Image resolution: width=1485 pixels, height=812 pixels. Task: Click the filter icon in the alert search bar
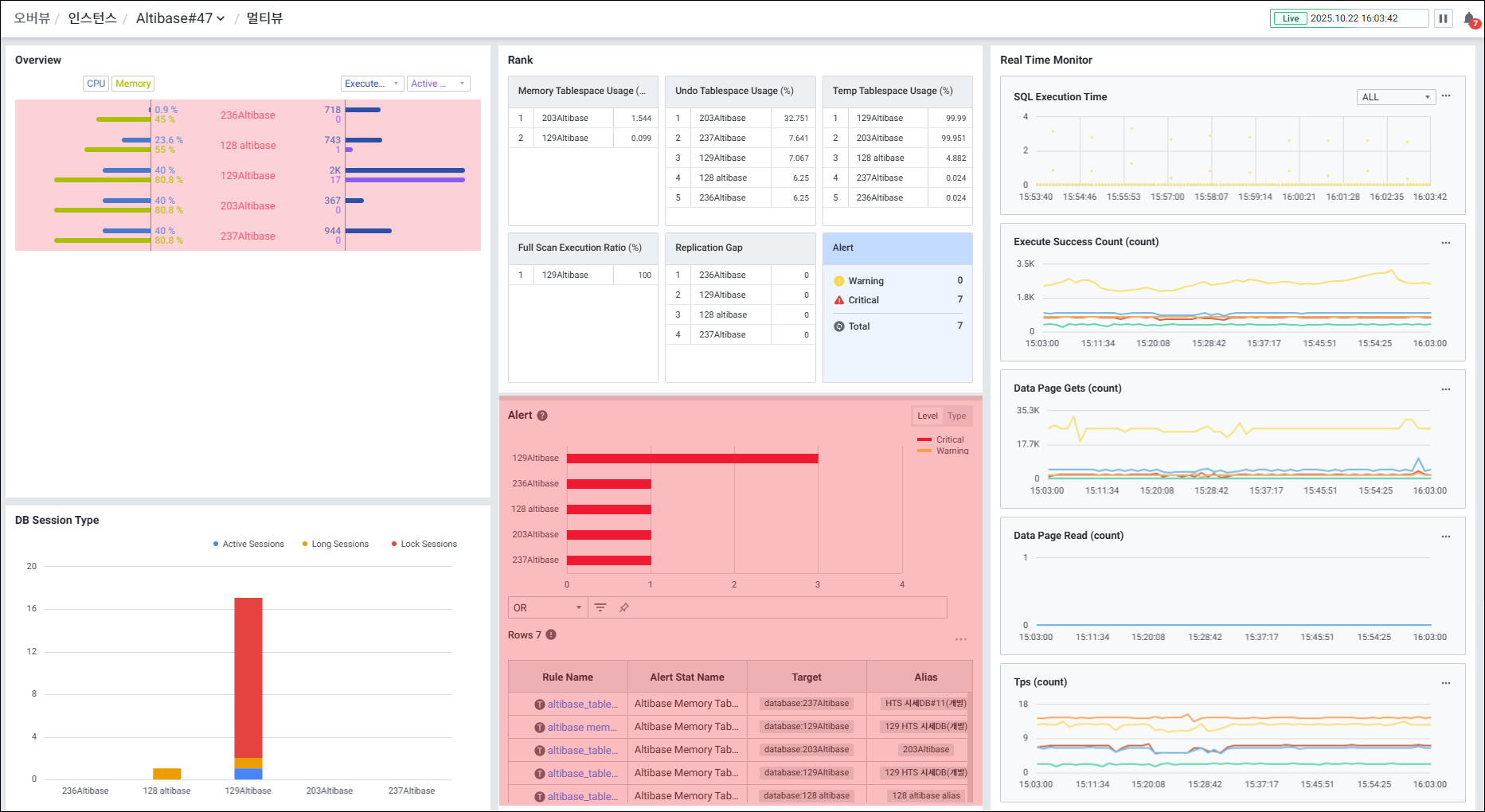click(600, 607)
